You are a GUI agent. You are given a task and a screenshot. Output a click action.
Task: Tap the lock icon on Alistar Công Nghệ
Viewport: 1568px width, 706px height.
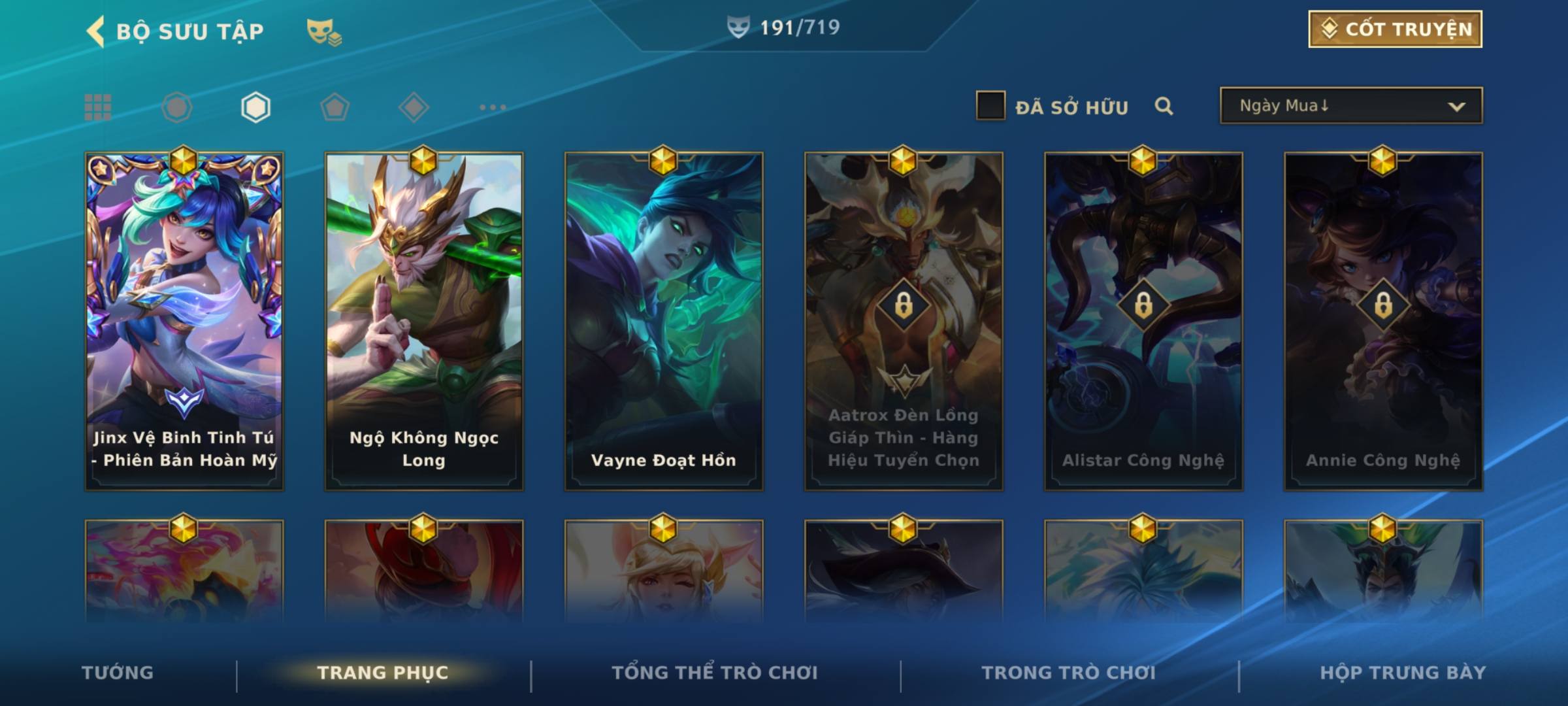pyautogui.click(x=1143, y=304)
